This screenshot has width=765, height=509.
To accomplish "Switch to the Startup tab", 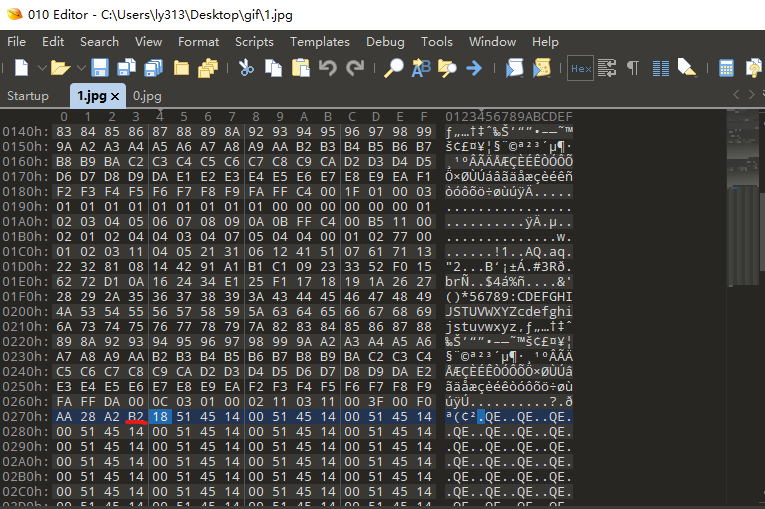I will click(28, 96).
